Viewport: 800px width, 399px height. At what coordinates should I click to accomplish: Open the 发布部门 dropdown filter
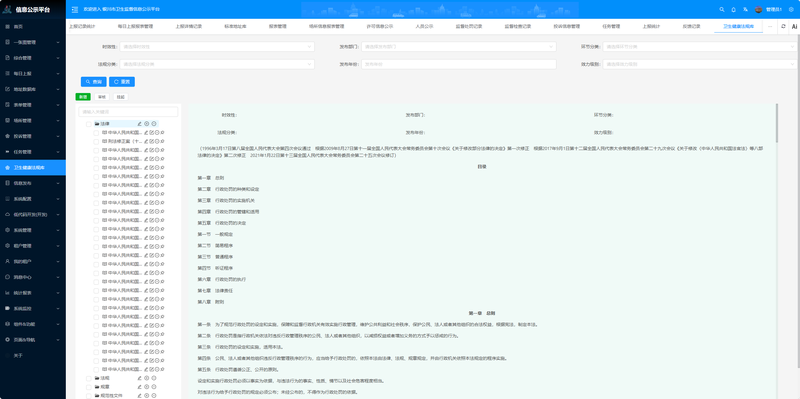point(459,46)
